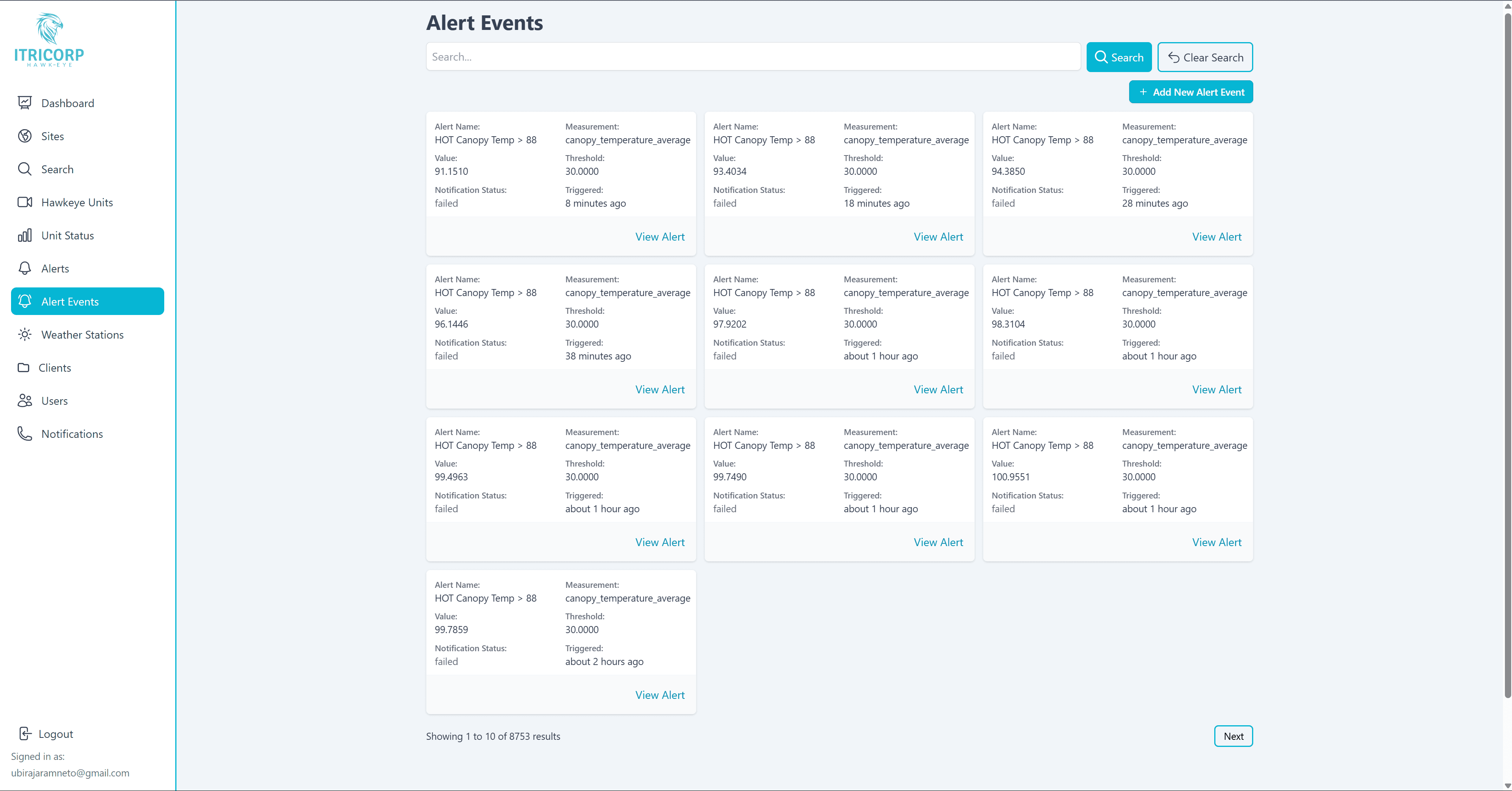Open the ITRICORP Hawk-Eye logo
The image size is (1512, 791).
coord(49,39)
